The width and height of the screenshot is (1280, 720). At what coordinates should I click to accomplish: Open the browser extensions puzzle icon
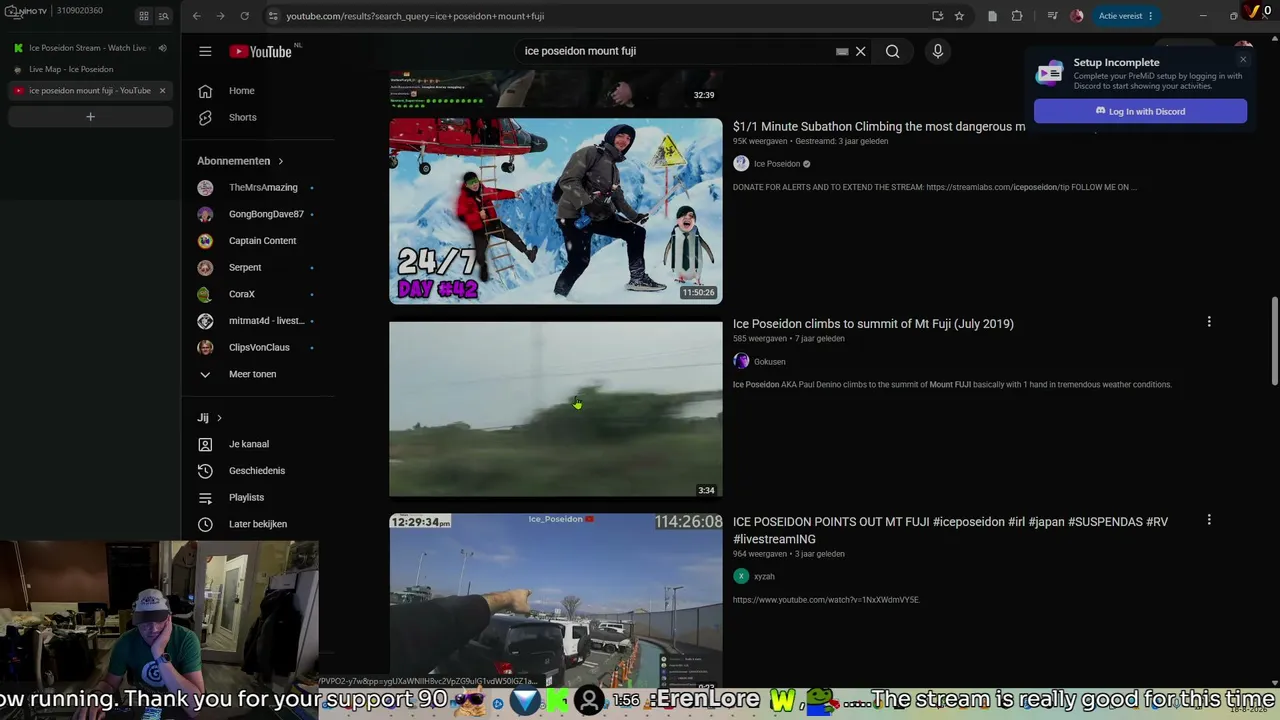[1017, 16]
